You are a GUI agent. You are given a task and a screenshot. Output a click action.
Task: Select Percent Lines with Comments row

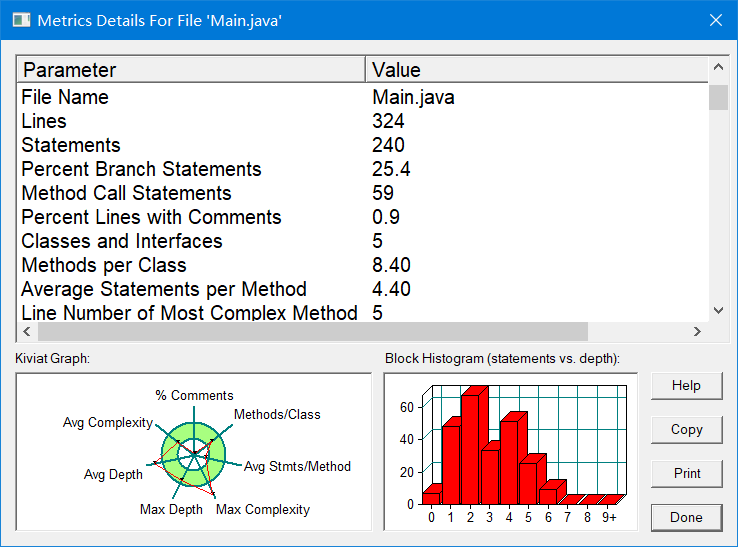pyautogui.click(x=362, y=217)
